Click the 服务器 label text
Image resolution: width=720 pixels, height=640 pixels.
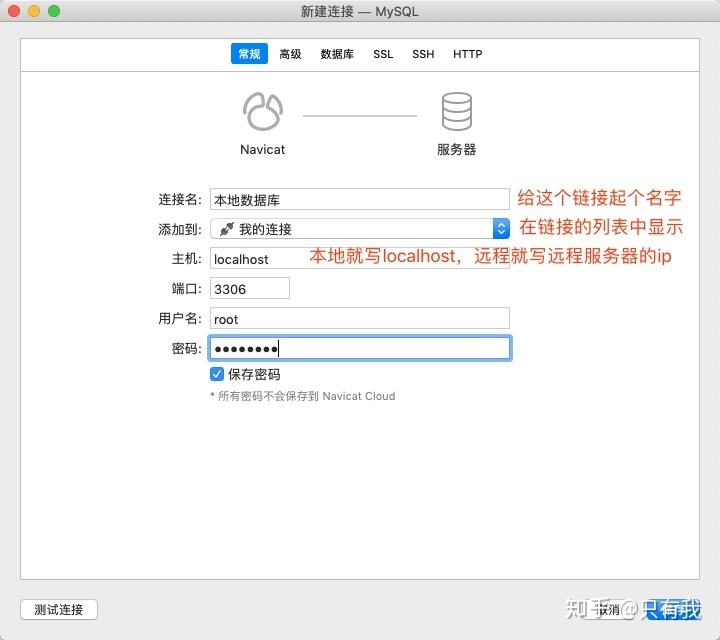456,150
